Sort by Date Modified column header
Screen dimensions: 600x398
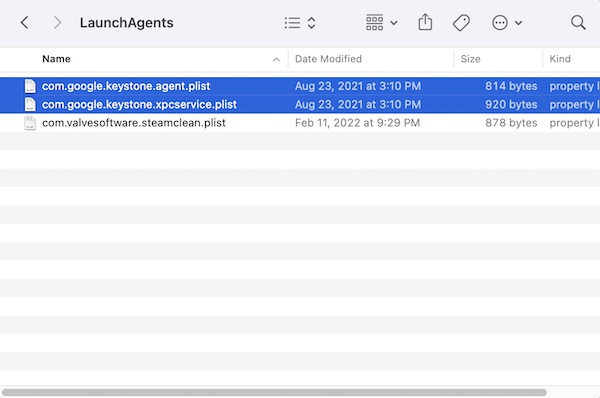tap(328, 59)
